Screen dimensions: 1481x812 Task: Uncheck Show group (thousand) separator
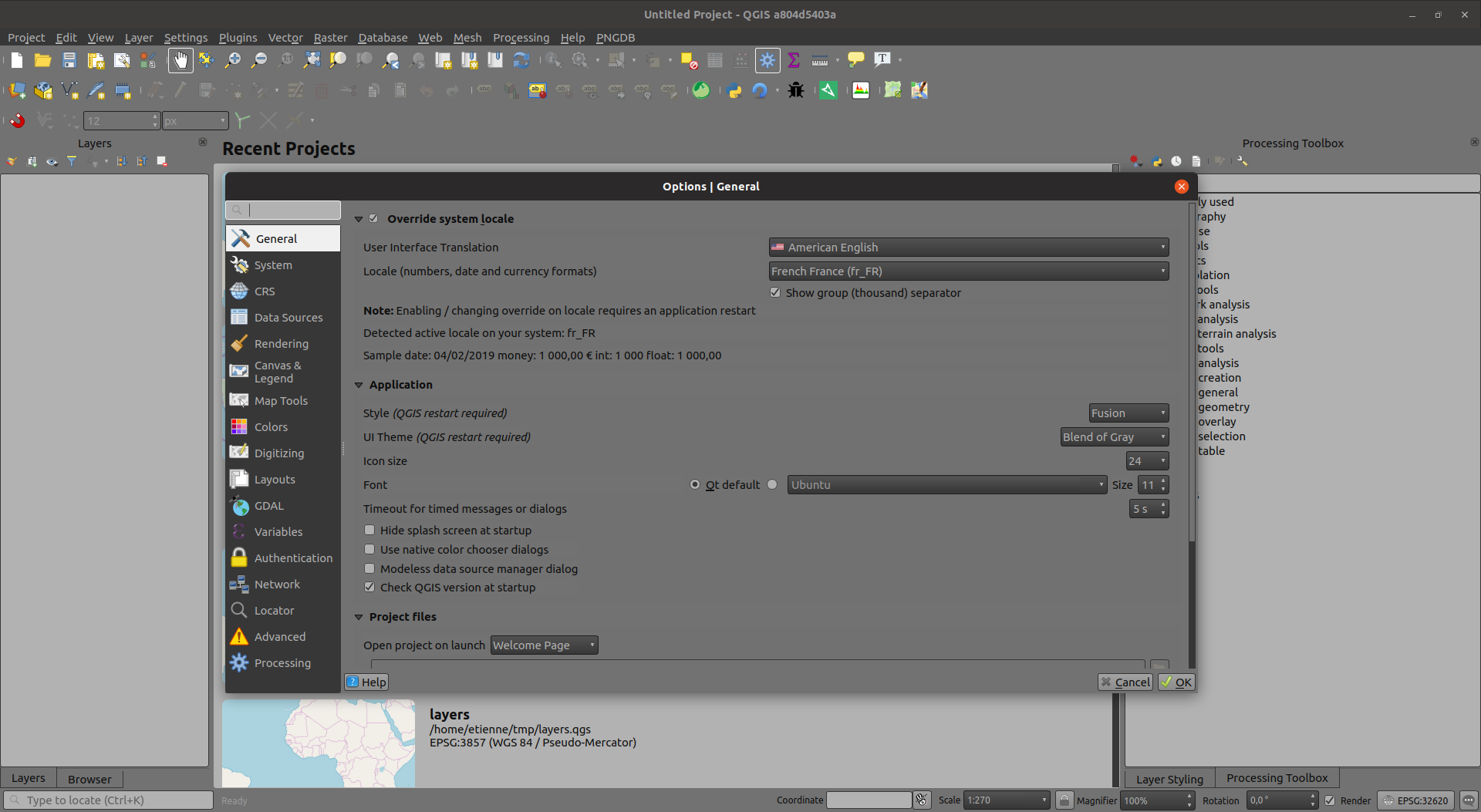point(775,293)
